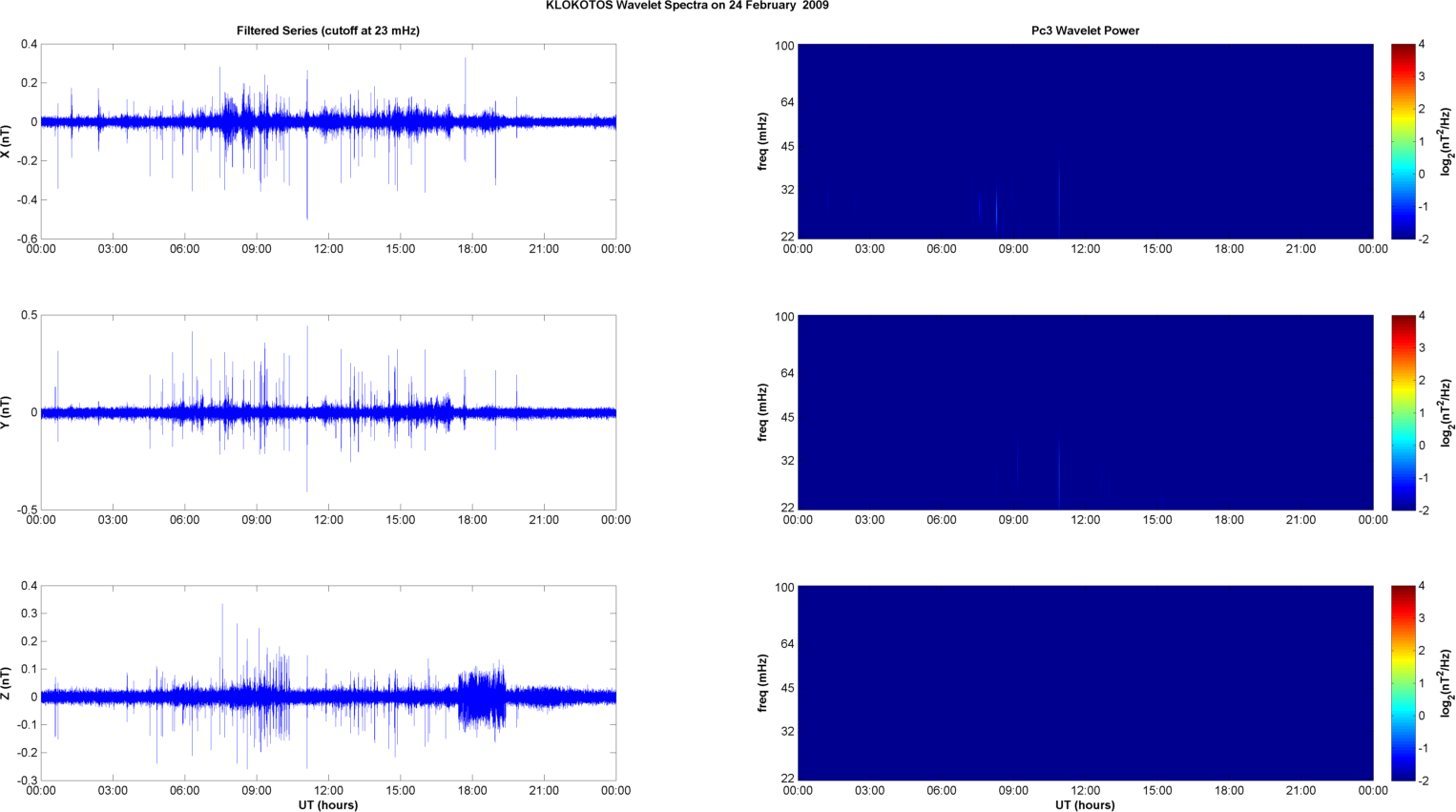1456x812 pixels.
Task: Click the Y spectrogram color scale bar
Action: (x=1403, y=412)
